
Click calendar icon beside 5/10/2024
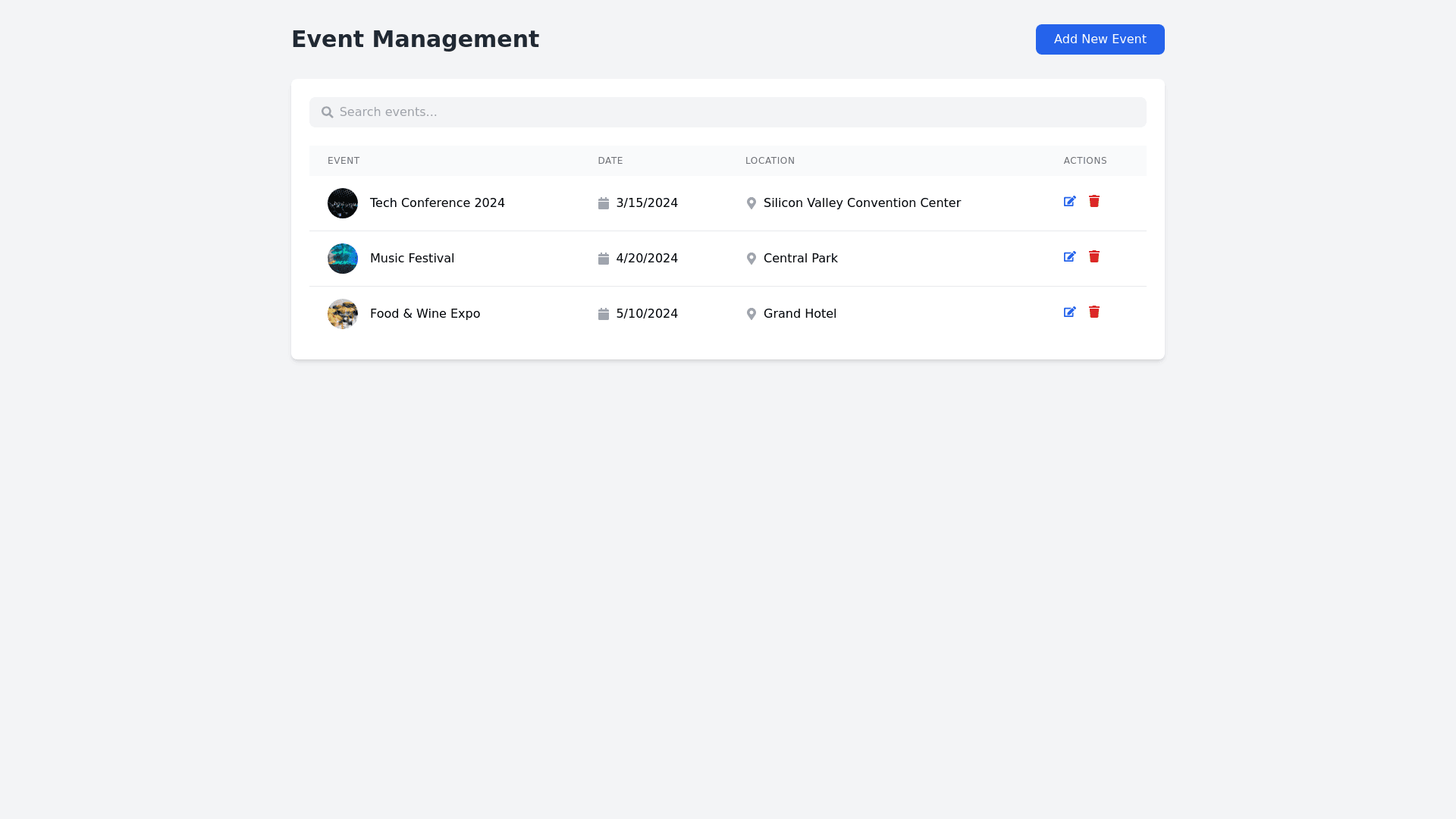tap(603, 314)
